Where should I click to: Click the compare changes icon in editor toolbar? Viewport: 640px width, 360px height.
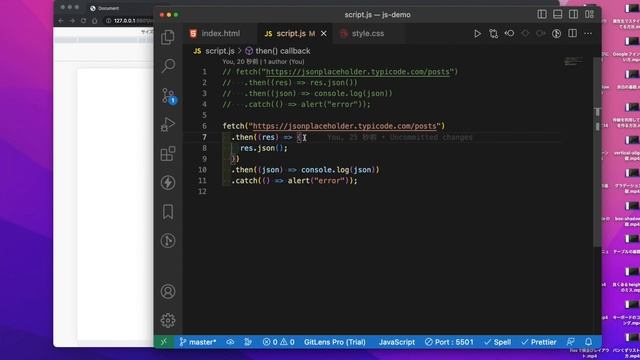(x=493, y=33)
